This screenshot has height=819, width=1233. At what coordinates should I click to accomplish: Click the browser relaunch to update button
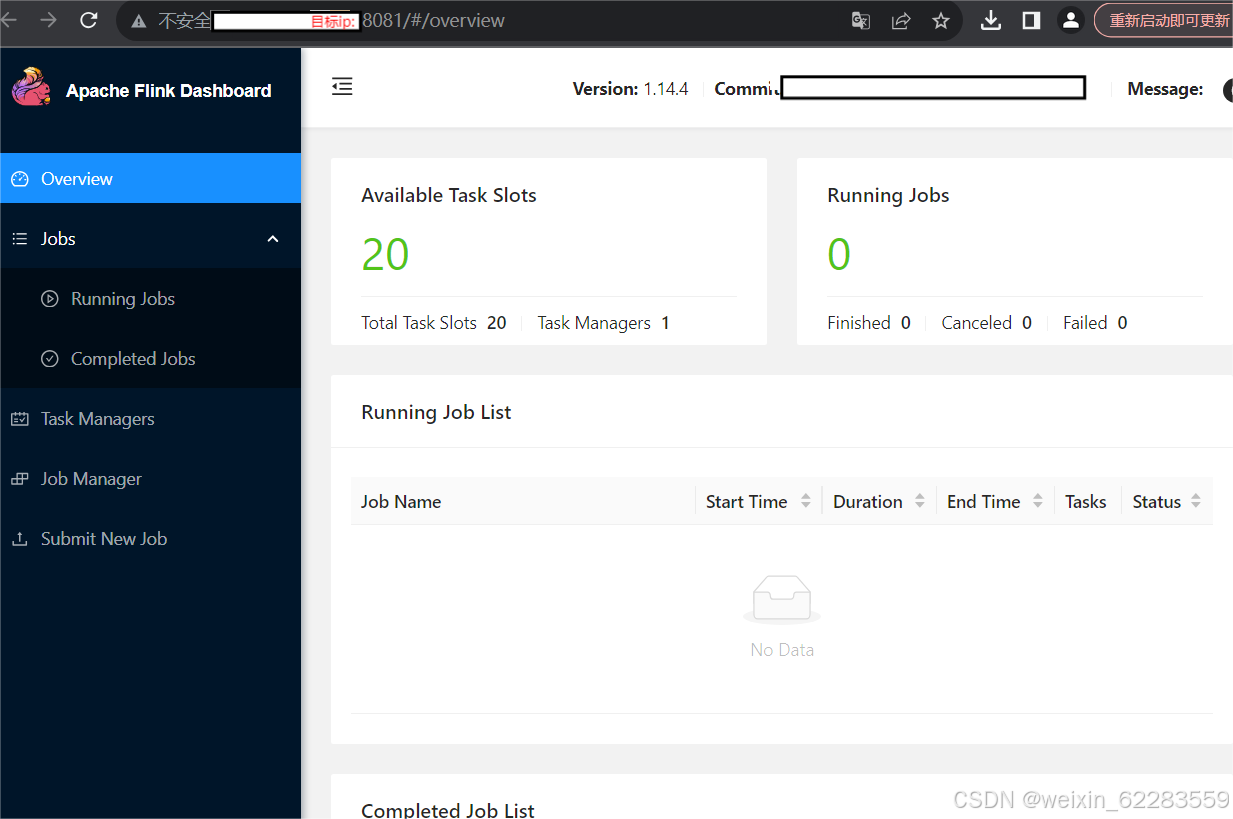[1165, 20]
